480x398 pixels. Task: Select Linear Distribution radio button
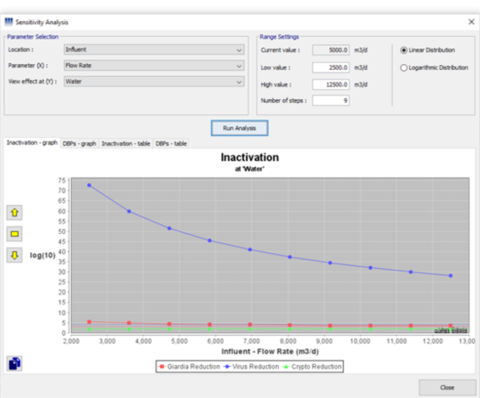pos(404,50)
